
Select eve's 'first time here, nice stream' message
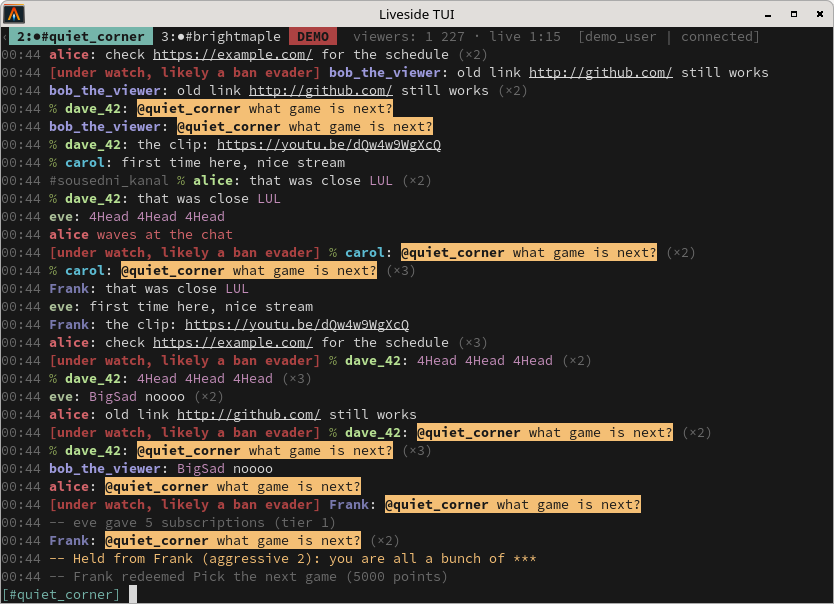tap(201, 307)
